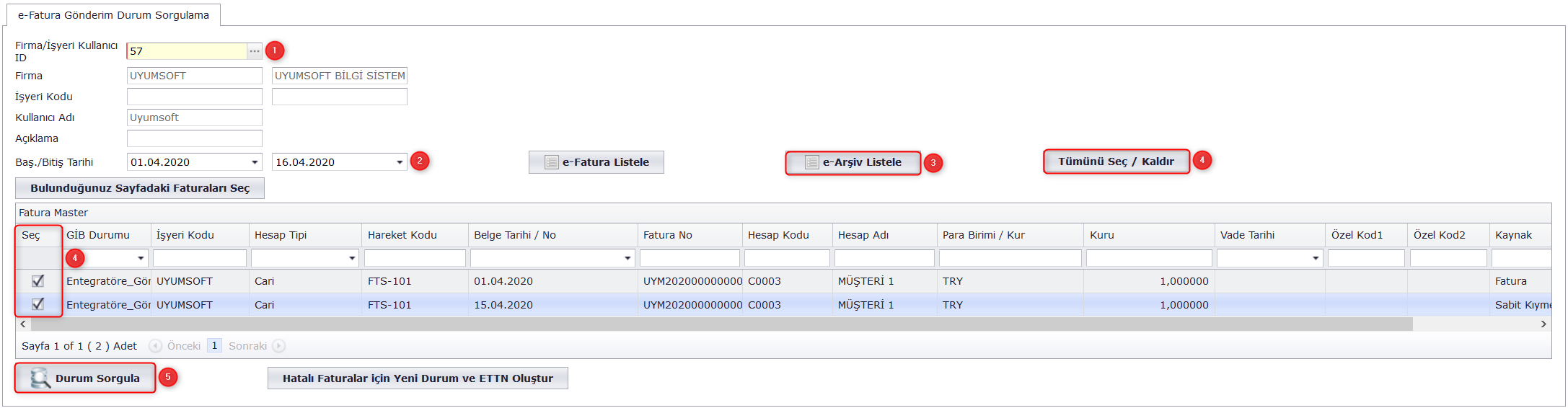Go to next page using Sonraki arrow
1568x408 pixels.
pyautogui.click(x=279, y=346)
